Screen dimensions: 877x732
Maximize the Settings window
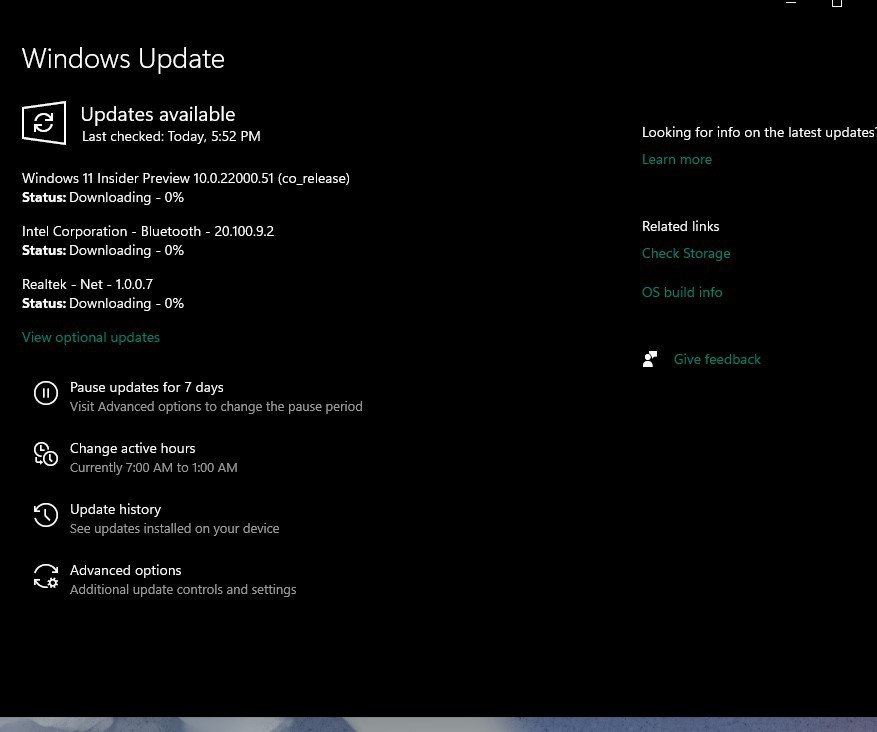point(837,3)
